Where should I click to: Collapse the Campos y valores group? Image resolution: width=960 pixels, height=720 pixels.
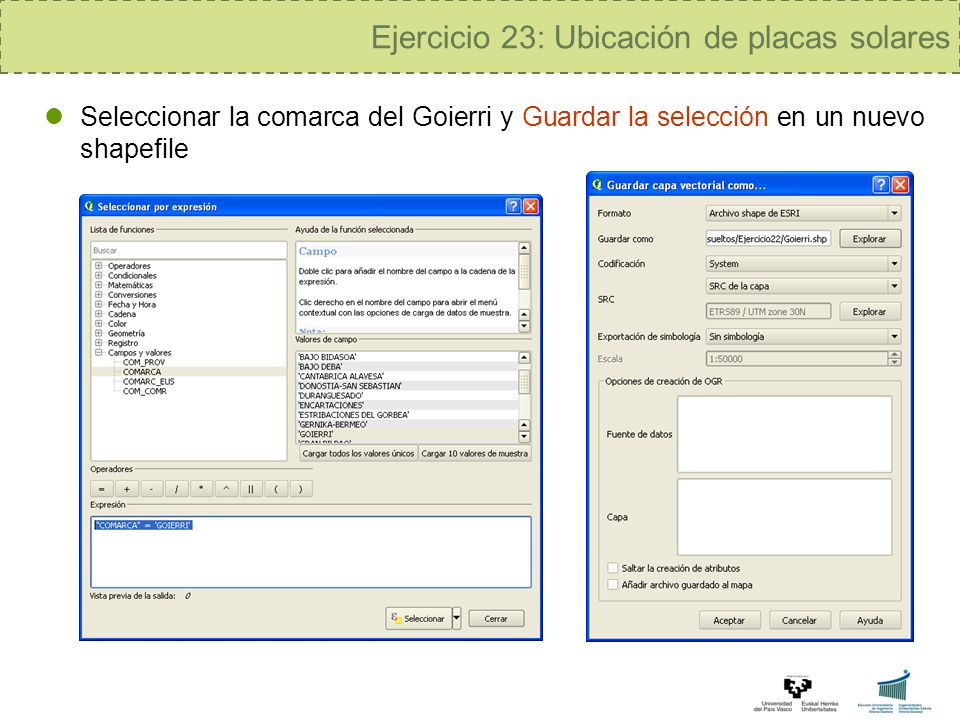99,353
